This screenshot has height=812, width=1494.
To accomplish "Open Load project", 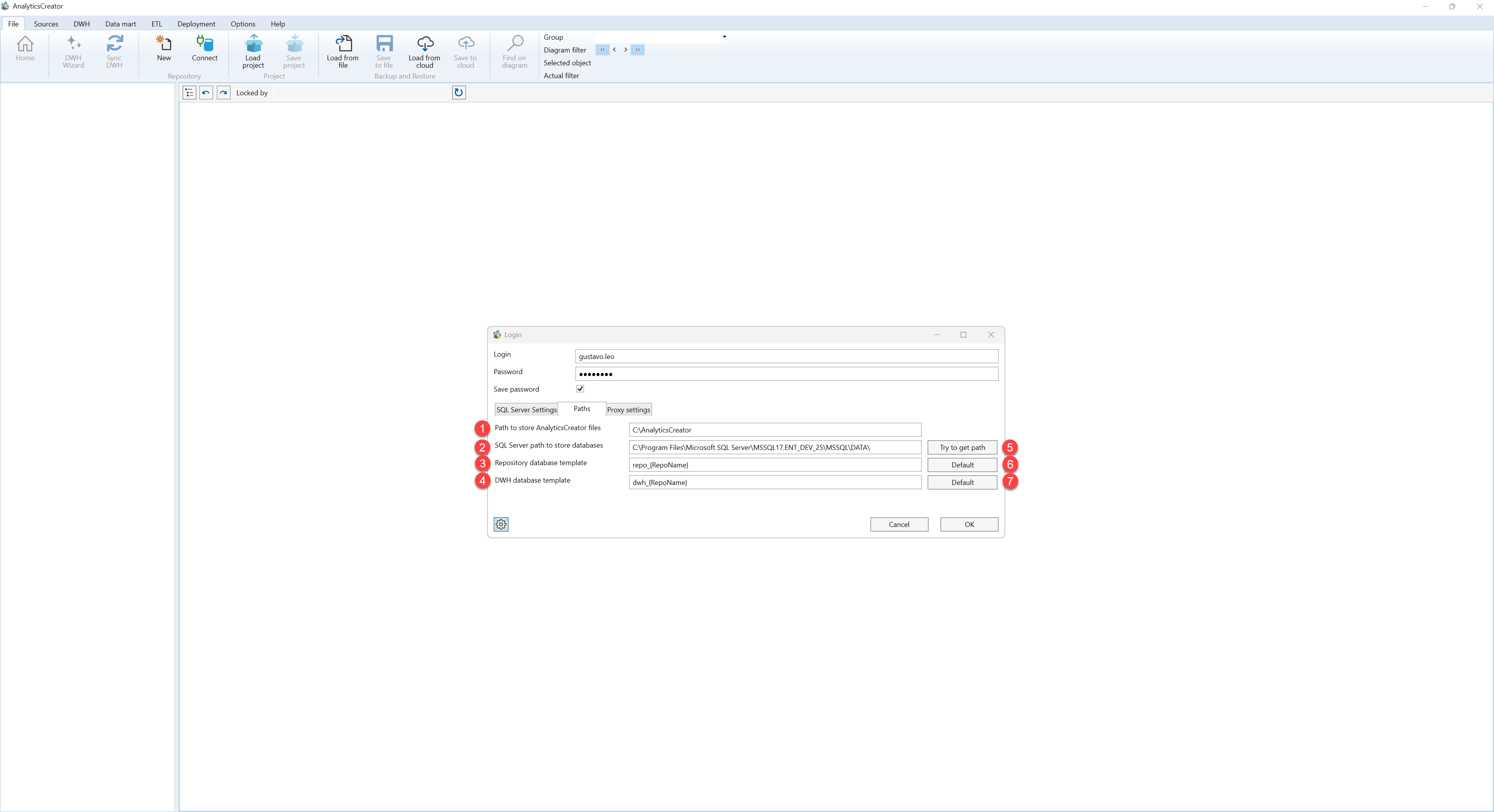I will pyautogui.click(x=253, y=52).
